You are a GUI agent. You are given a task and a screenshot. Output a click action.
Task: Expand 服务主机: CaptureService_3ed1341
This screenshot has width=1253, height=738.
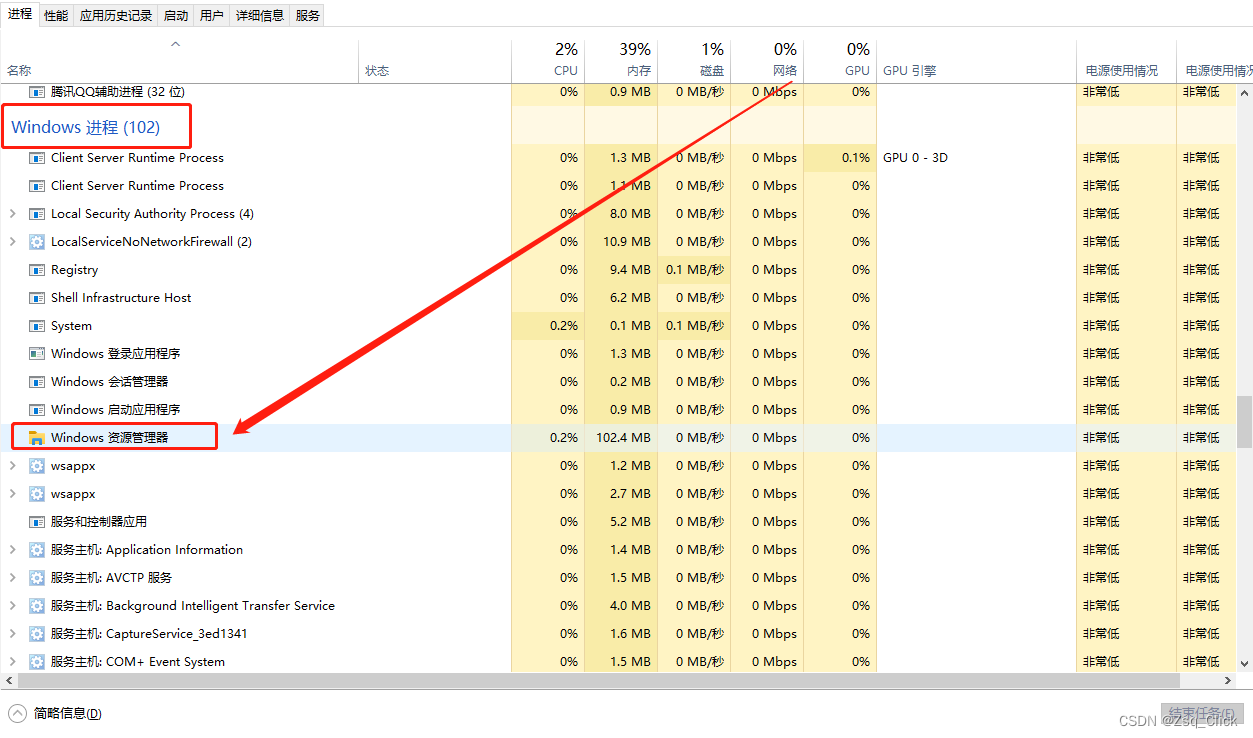click(12, 634)
